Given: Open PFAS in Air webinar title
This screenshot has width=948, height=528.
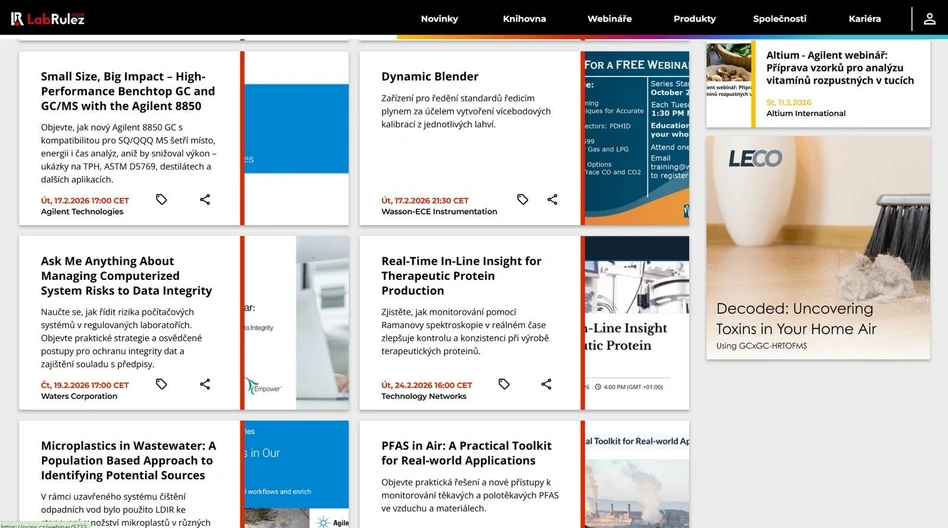Looking at the screenshot, I should (466, 453).
